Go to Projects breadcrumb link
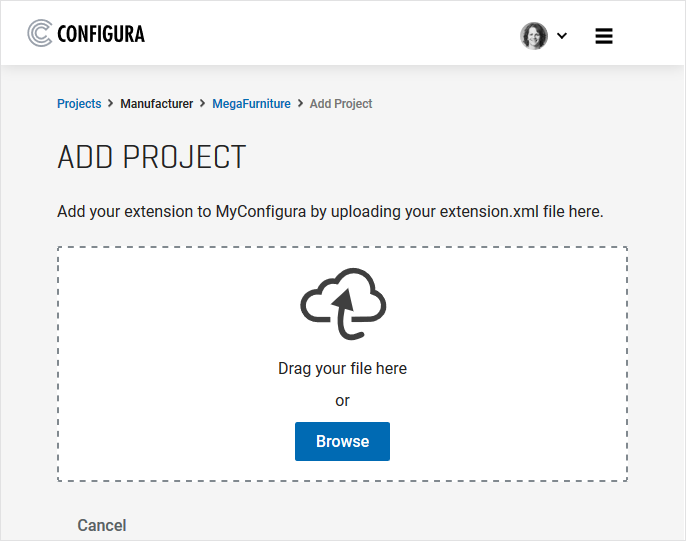The height and width of the screenshot is (541, 686). coord(79,104)
